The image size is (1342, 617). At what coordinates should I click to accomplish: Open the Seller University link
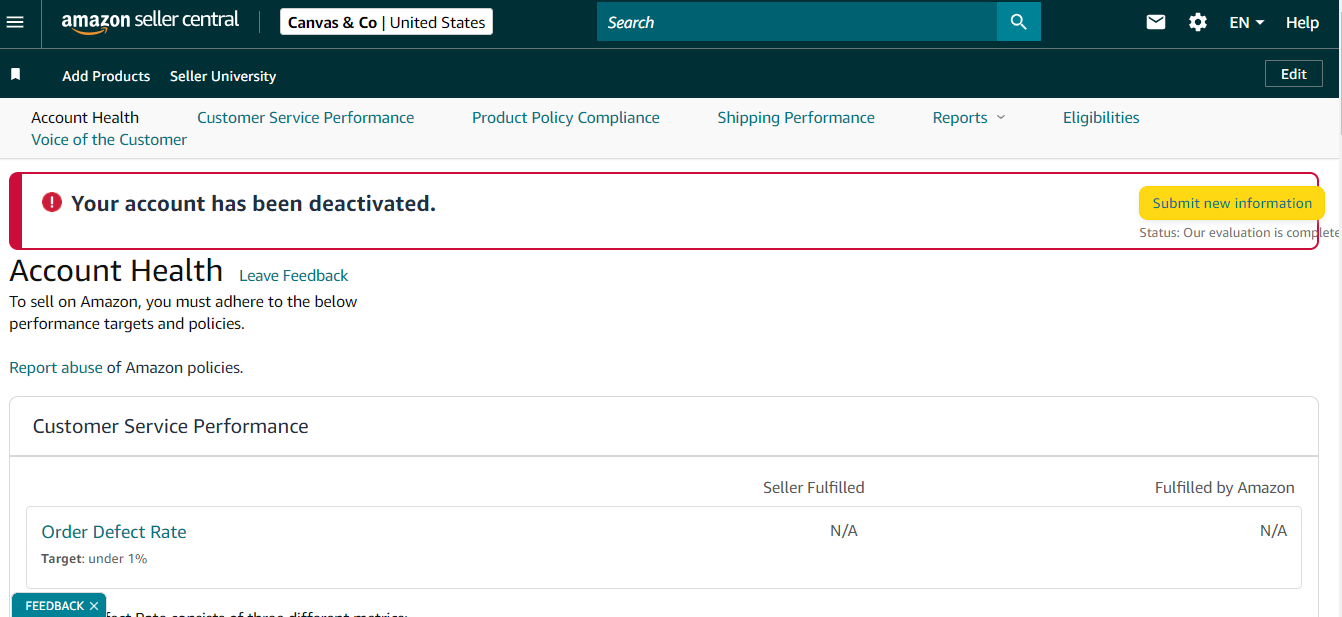[x=223, y=76]
